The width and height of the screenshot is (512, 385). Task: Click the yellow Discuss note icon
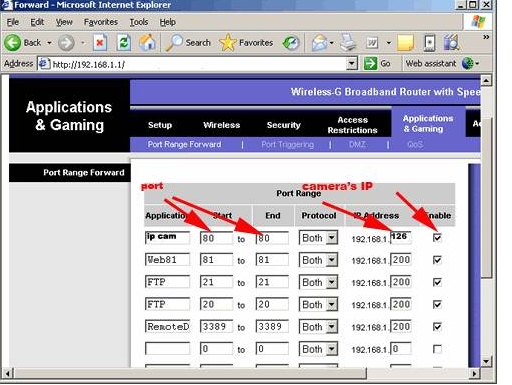[x=405, y=43]
